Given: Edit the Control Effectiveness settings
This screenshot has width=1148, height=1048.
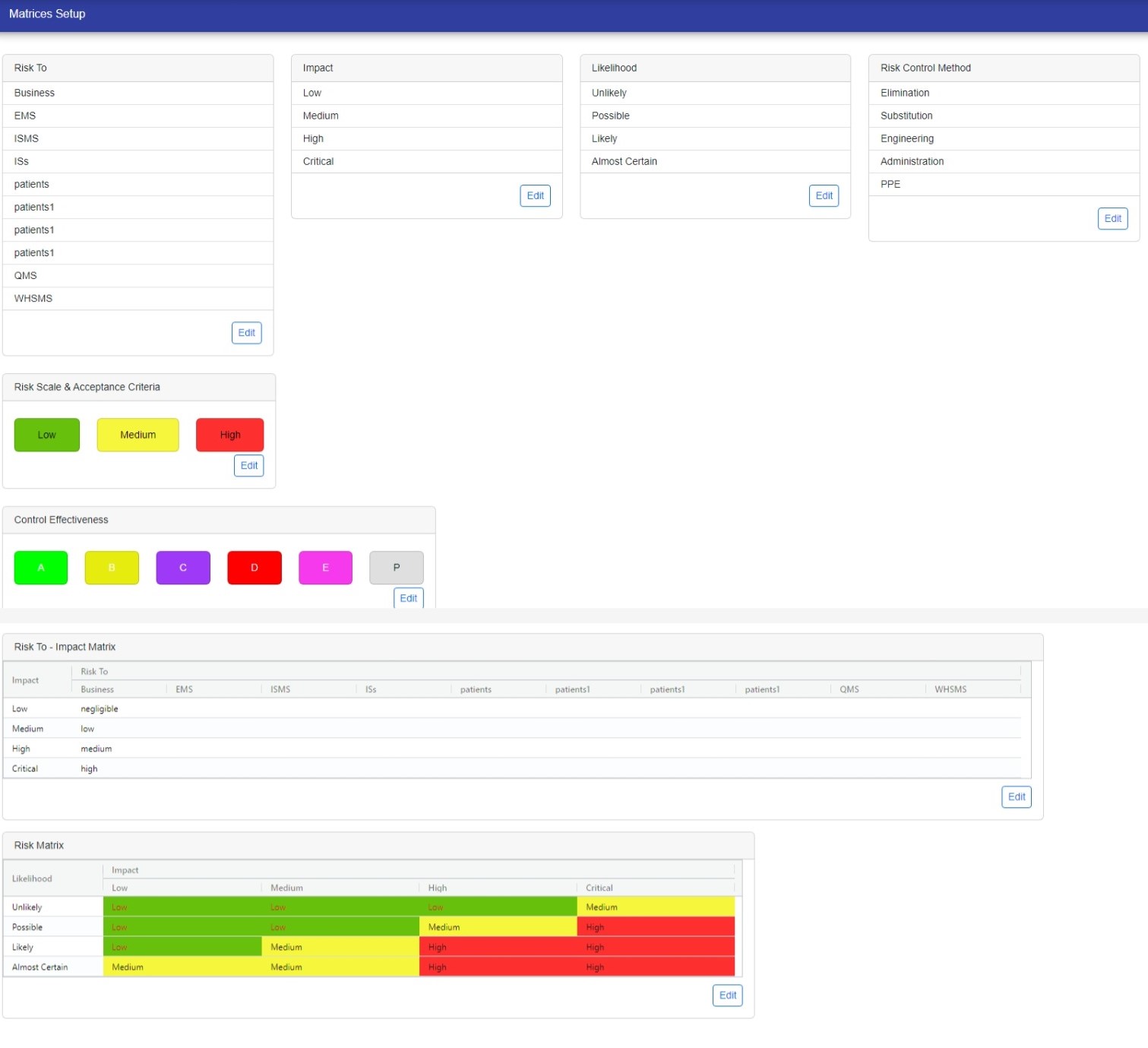Looking at the screenshot, I should pyautogui.click(x=408, y=598).
